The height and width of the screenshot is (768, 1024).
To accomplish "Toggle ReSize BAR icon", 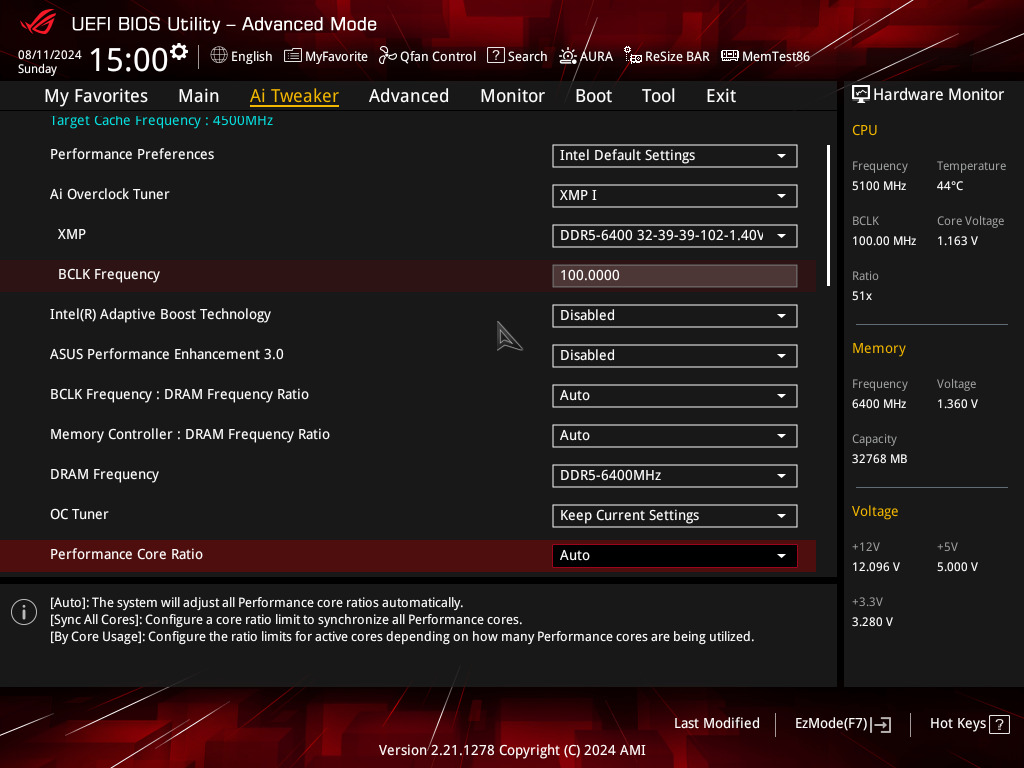I will [632, 56].
